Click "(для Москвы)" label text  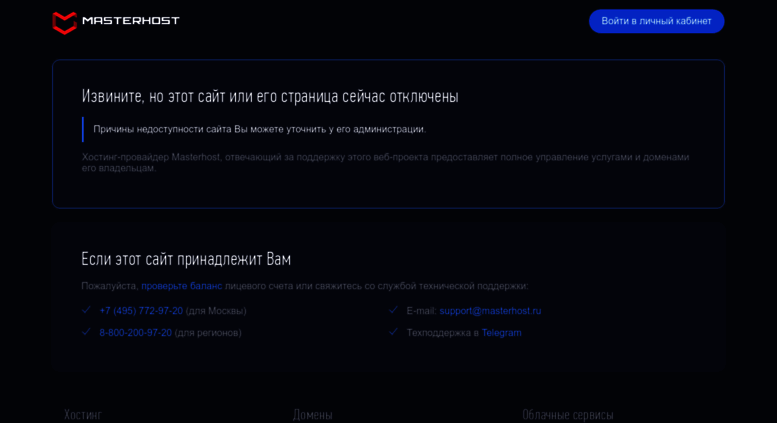(x=216, y=311)
